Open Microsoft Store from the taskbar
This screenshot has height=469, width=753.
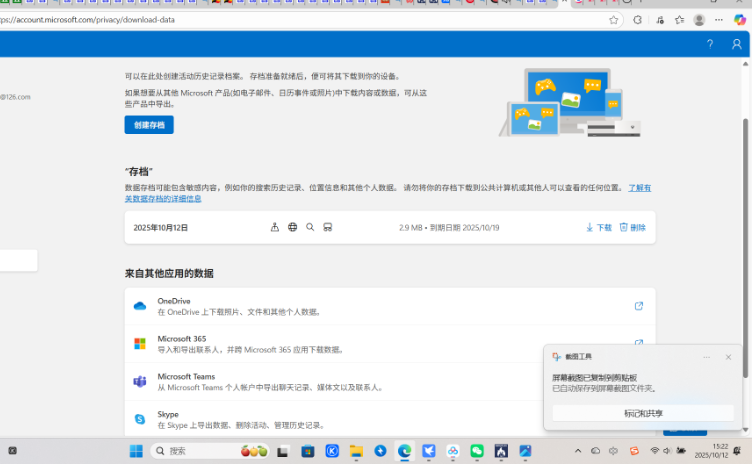coord(307,451)
